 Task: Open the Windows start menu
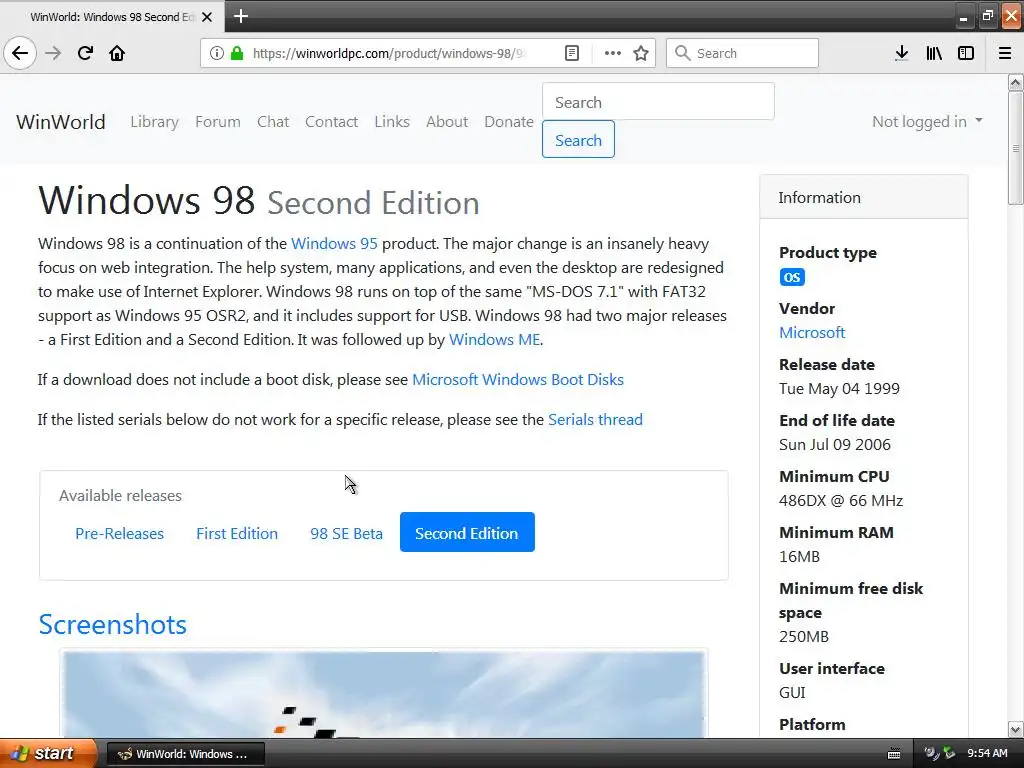point(48,754)
